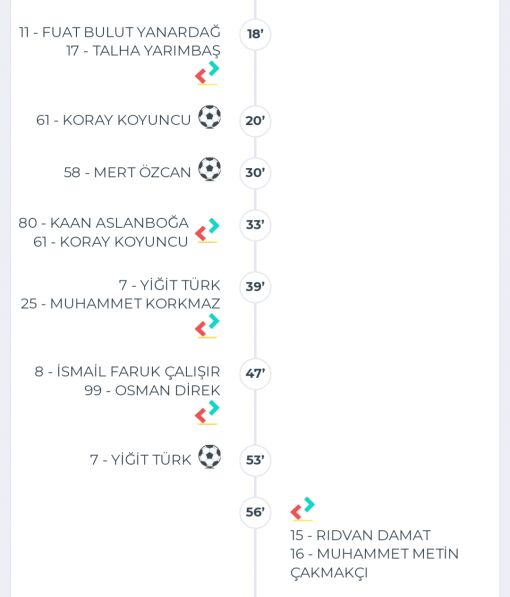
Task: Select the 53' goal minute marker
Action: pyautogui.click(x=255, y=460)
